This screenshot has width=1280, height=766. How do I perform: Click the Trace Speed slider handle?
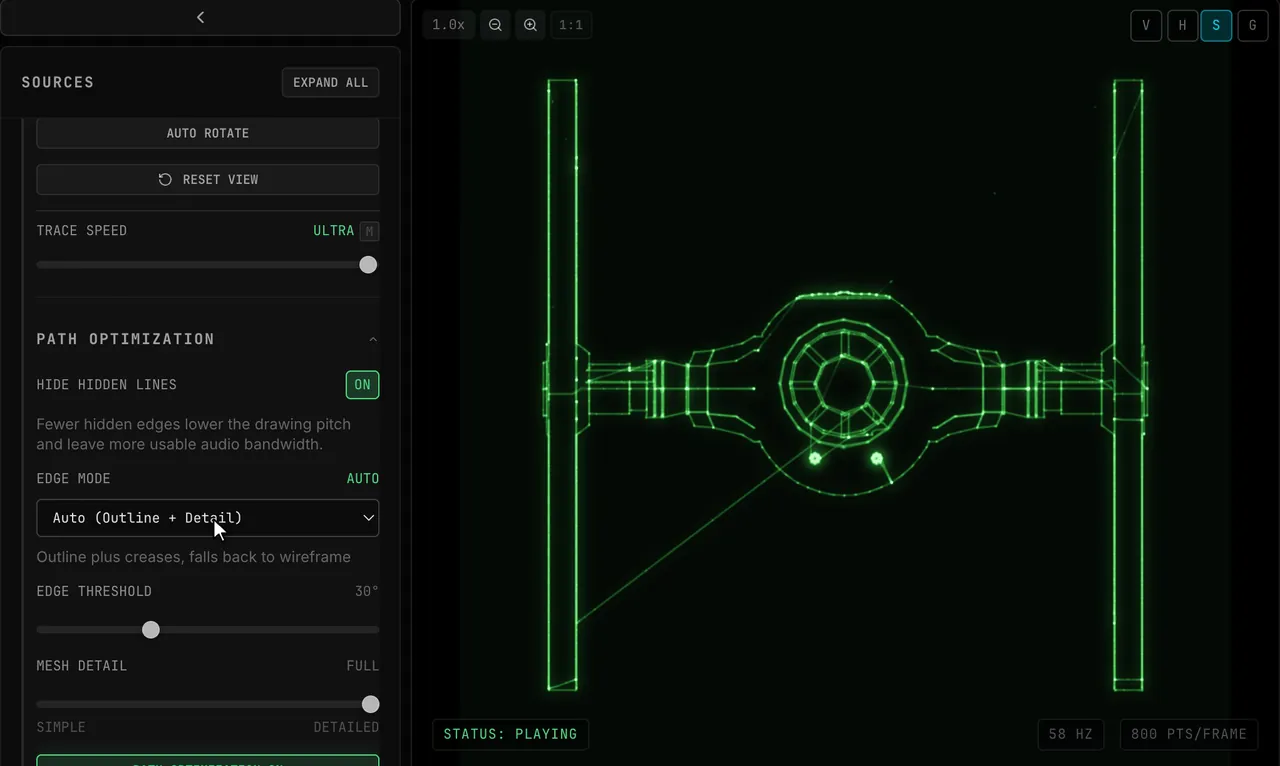[x=369, y=264]
